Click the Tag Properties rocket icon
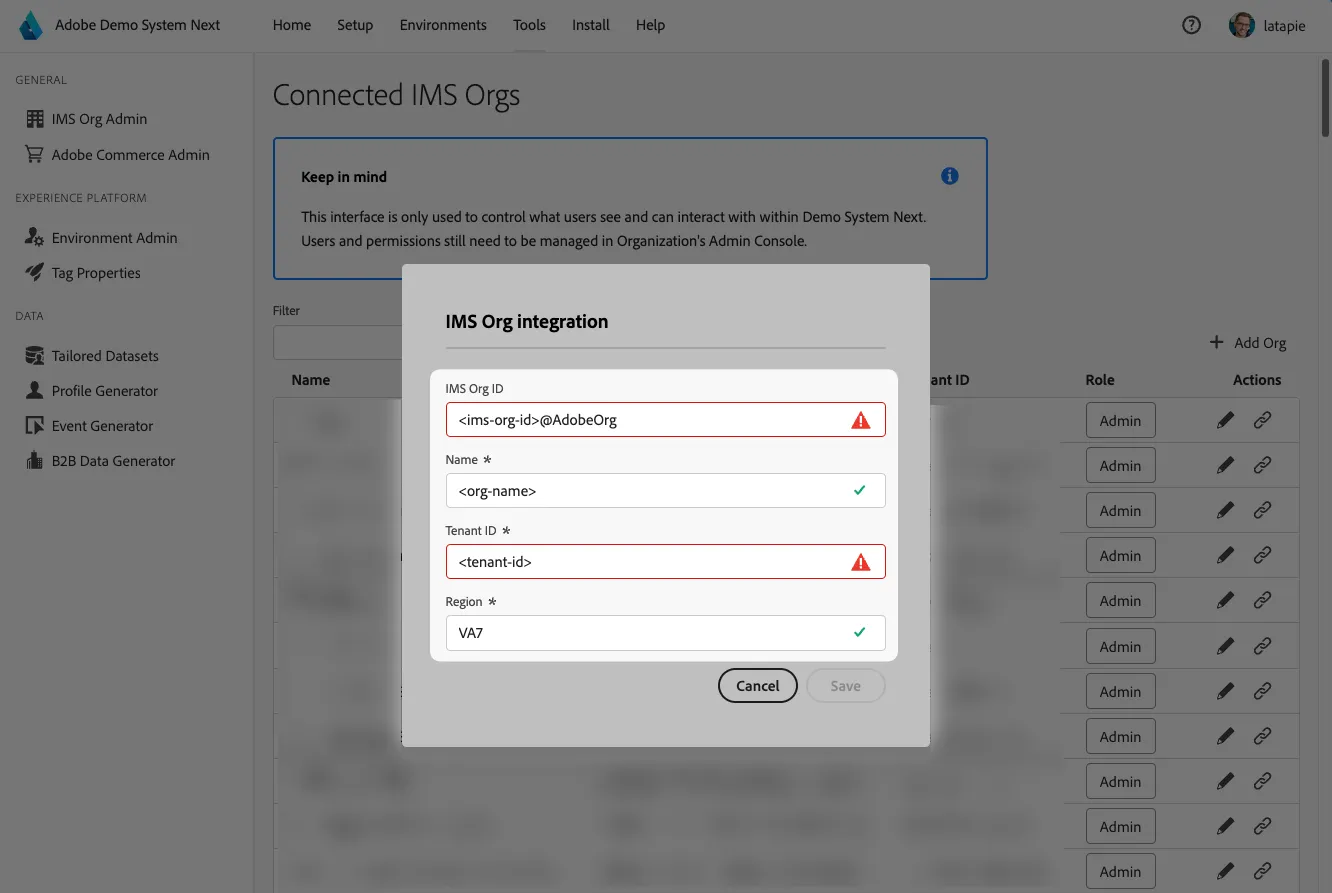 [35, 273]
